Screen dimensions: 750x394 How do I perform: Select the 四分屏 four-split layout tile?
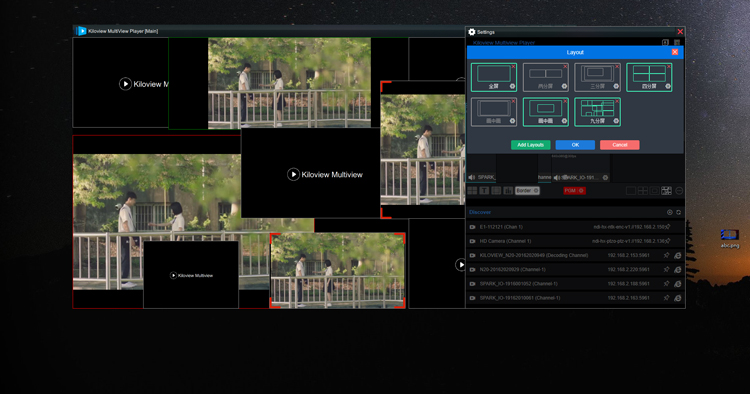pyautogui.click(x=649, y=77)
